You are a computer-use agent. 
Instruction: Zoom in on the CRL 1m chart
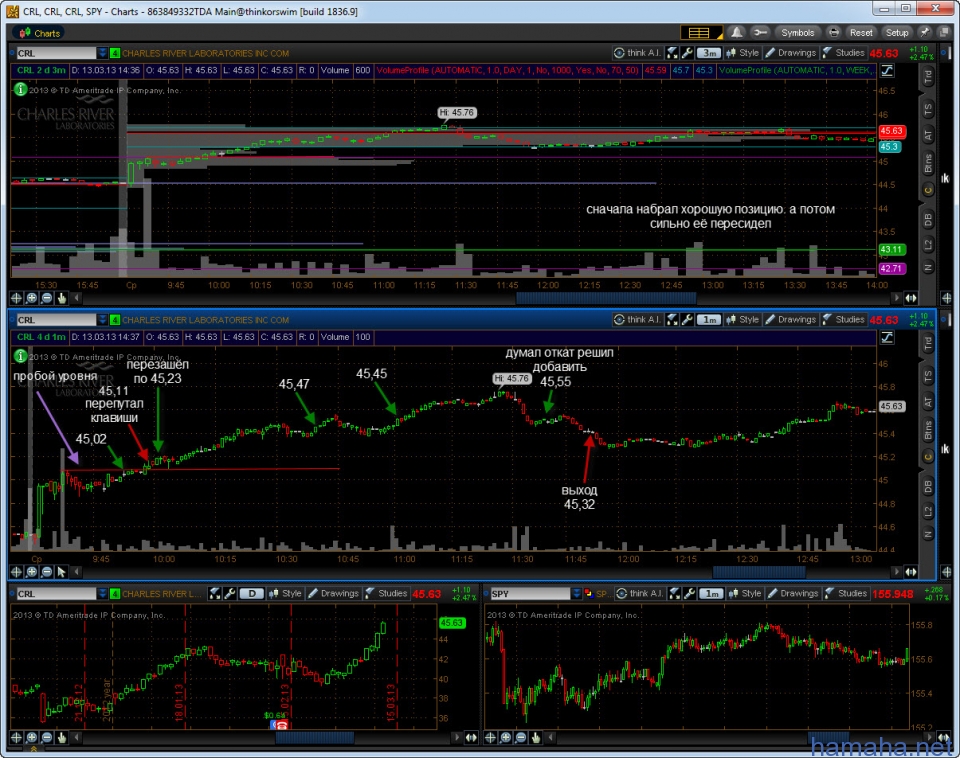click(31, 572)
